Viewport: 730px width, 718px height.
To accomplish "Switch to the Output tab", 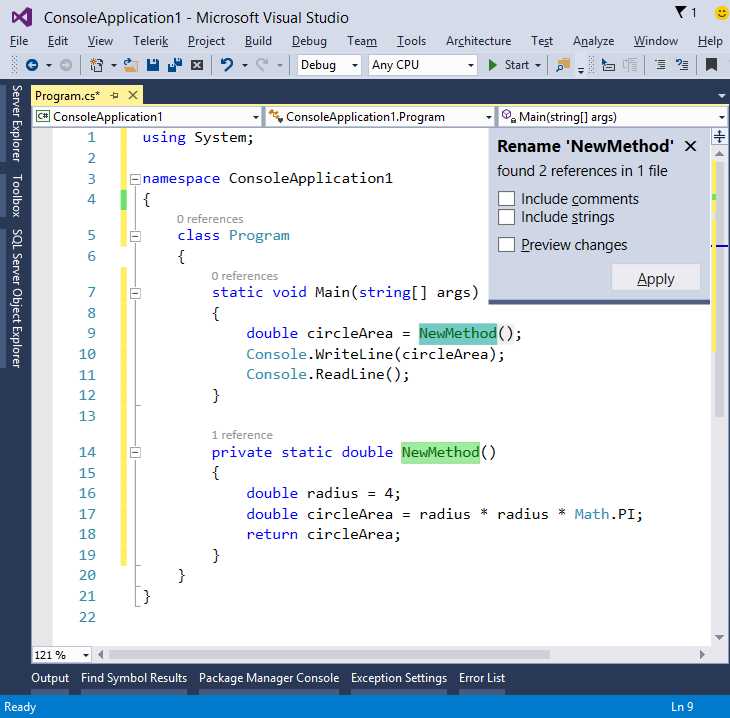I will (x=50, y=678).
